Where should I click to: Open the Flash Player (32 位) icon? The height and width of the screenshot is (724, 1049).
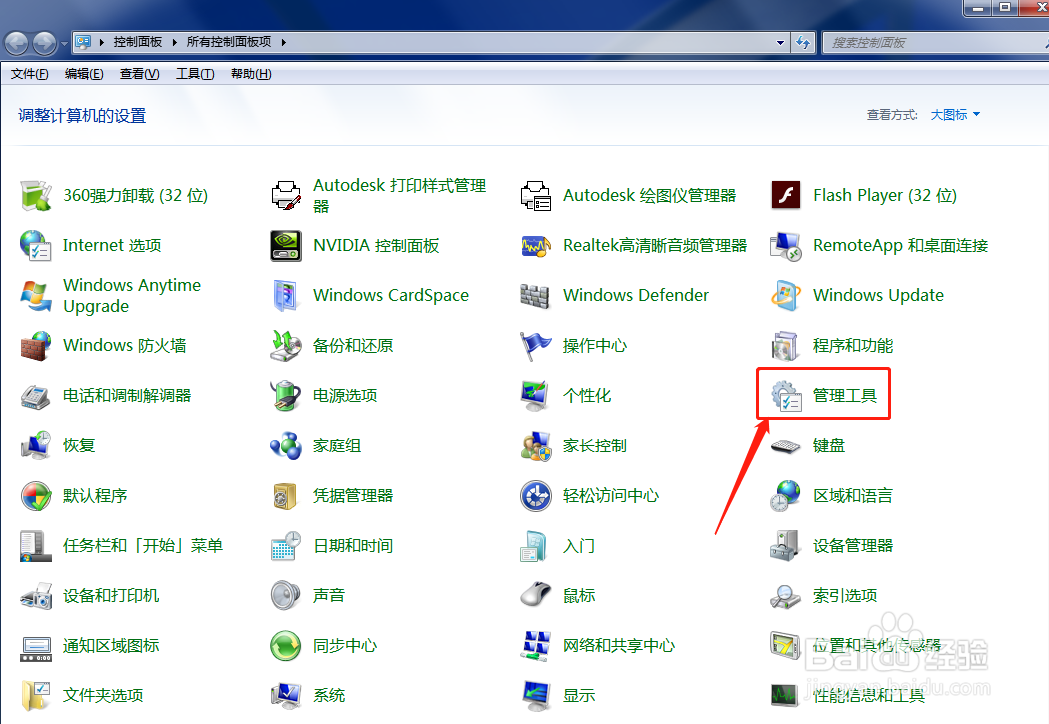click(786, 195)
